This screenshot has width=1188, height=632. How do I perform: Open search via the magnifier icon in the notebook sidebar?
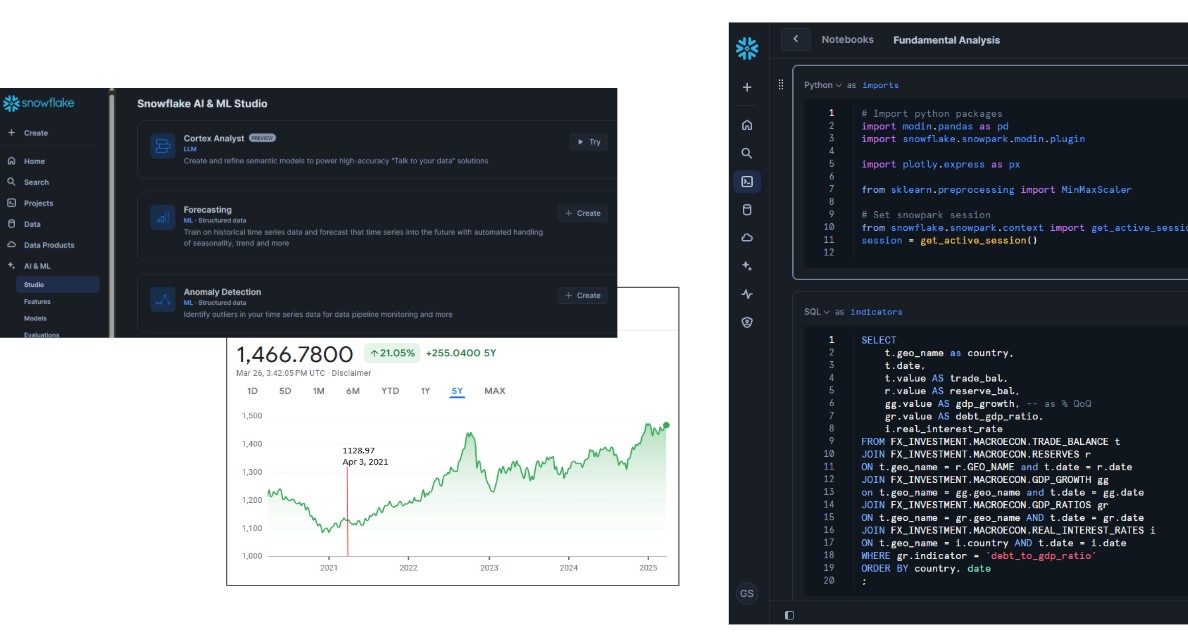pos(746,153)
